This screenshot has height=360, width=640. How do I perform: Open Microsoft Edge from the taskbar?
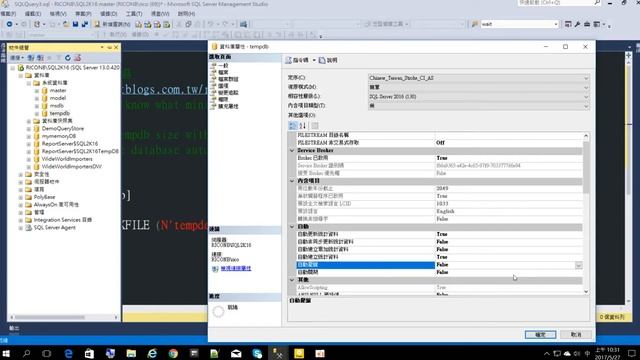point(68,353)
